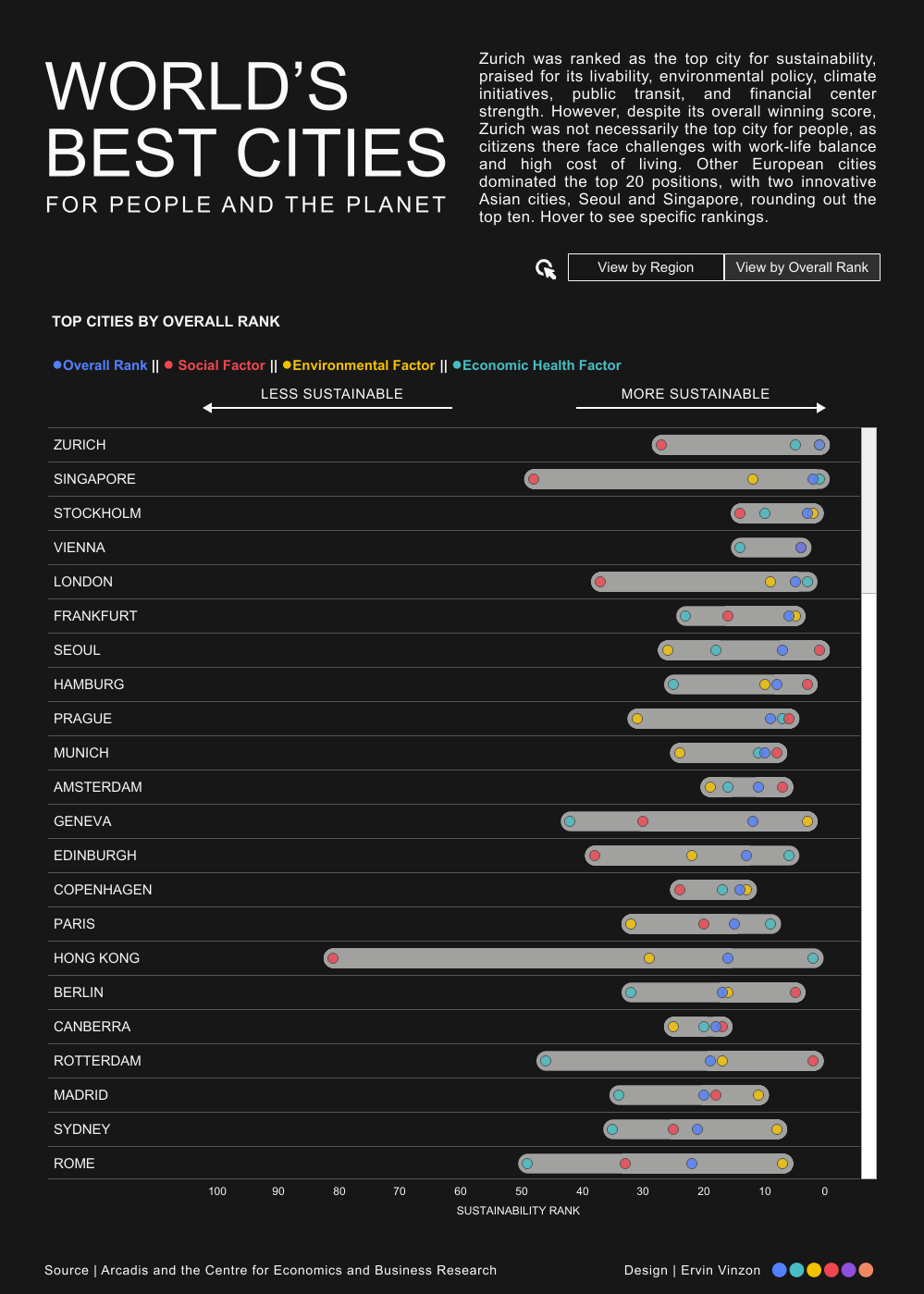Click London's red social factor dot

pyautogui.click(x=600, y=582)
